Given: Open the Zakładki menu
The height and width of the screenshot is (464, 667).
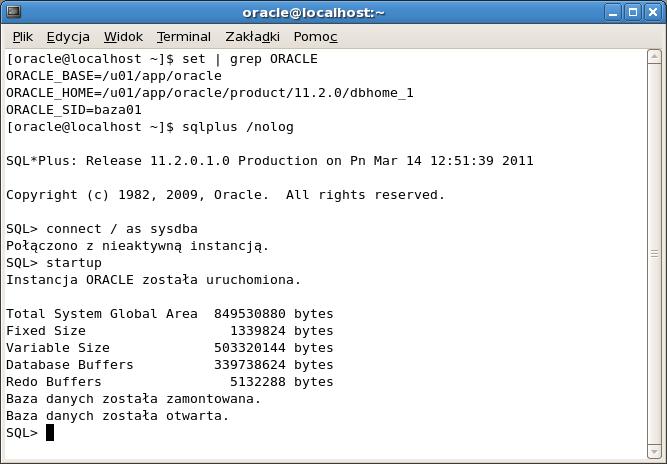Looking at the screenshot, I should point(252,37).
